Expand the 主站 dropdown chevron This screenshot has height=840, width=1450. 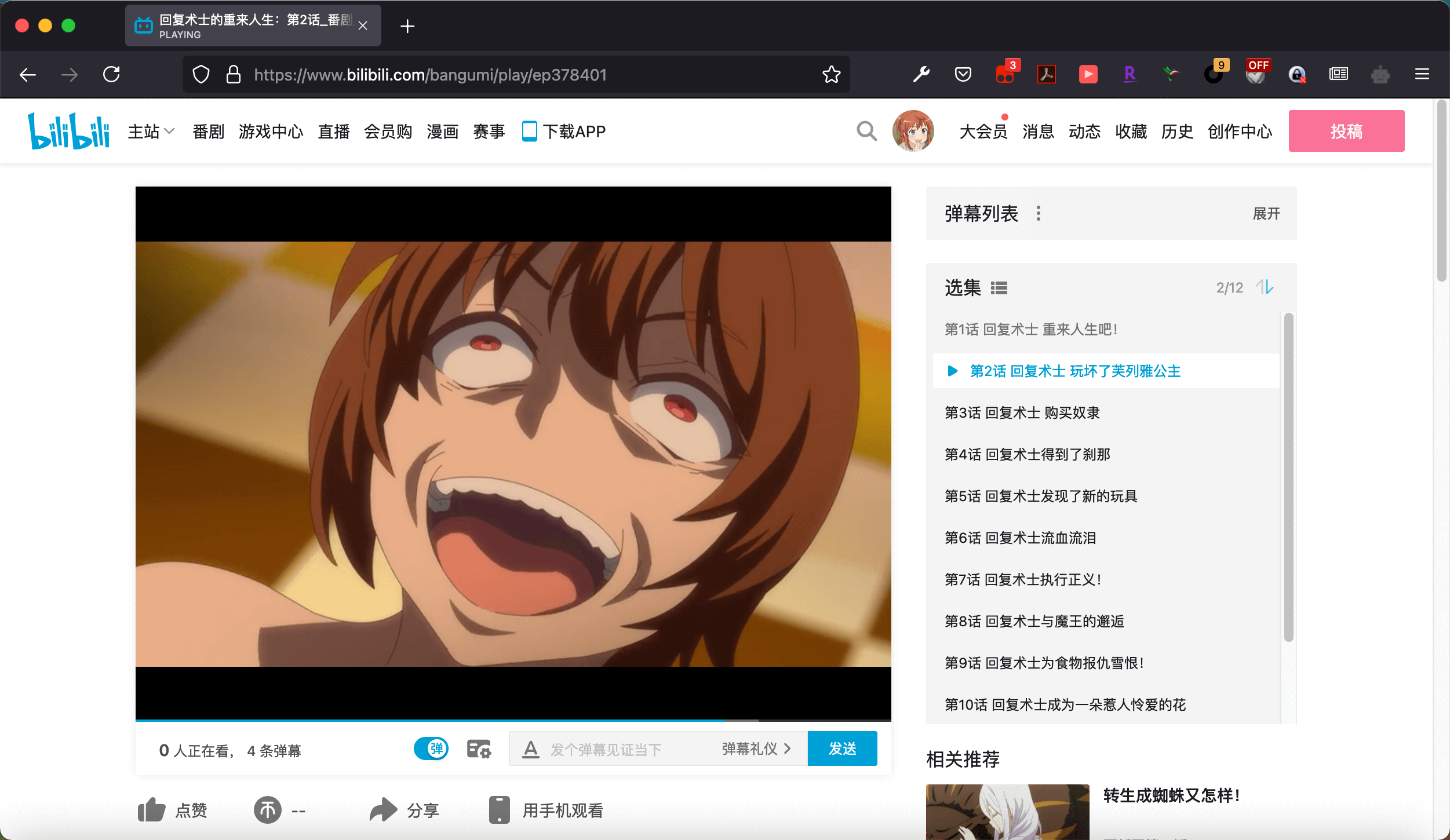[169, 131]
